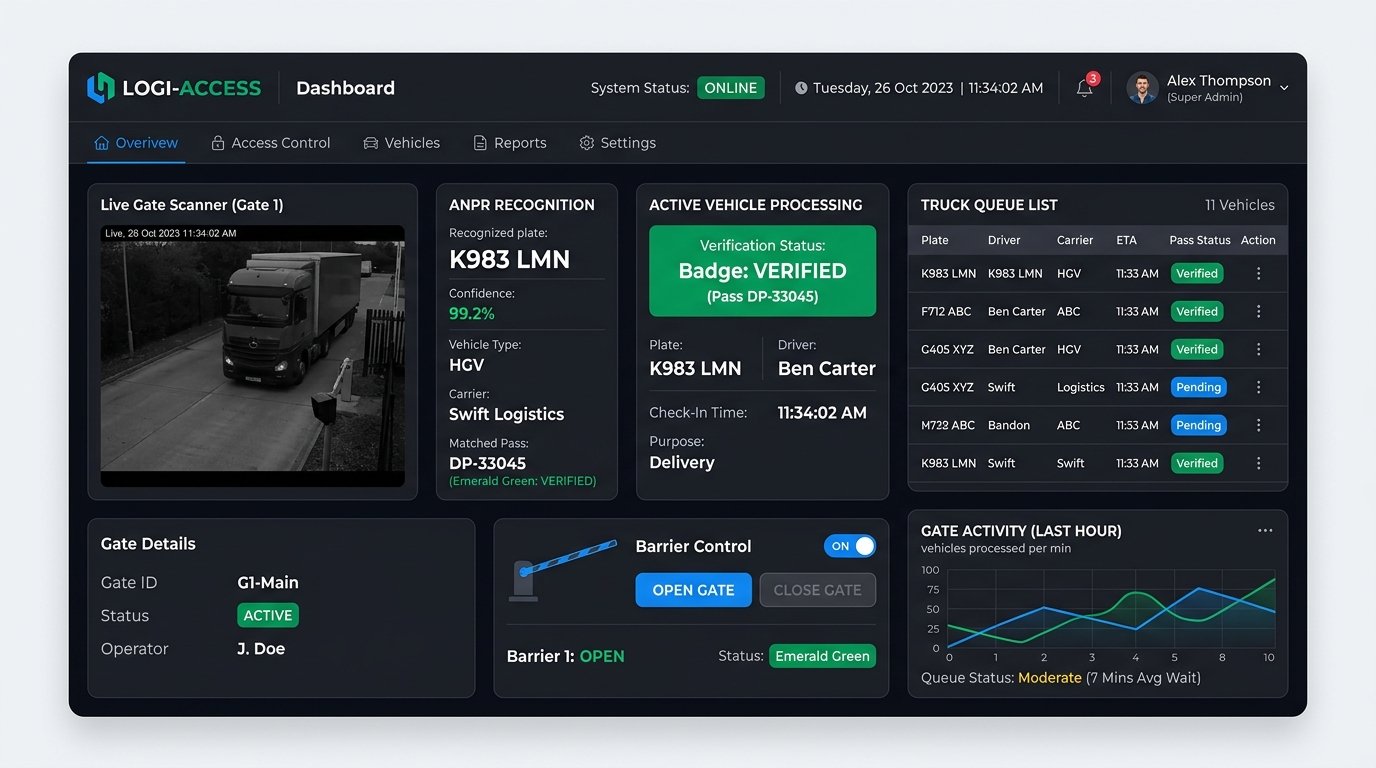Open the Access Control tab

[270, 143]
